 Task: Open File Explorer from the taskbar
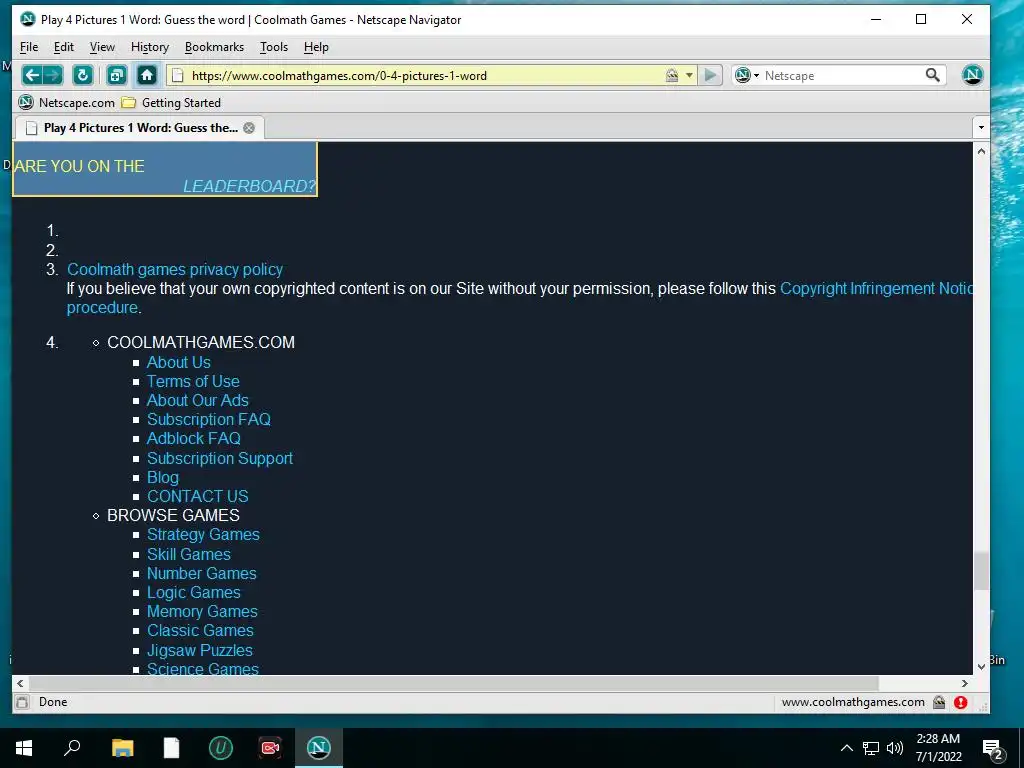(x=122, y=748)
